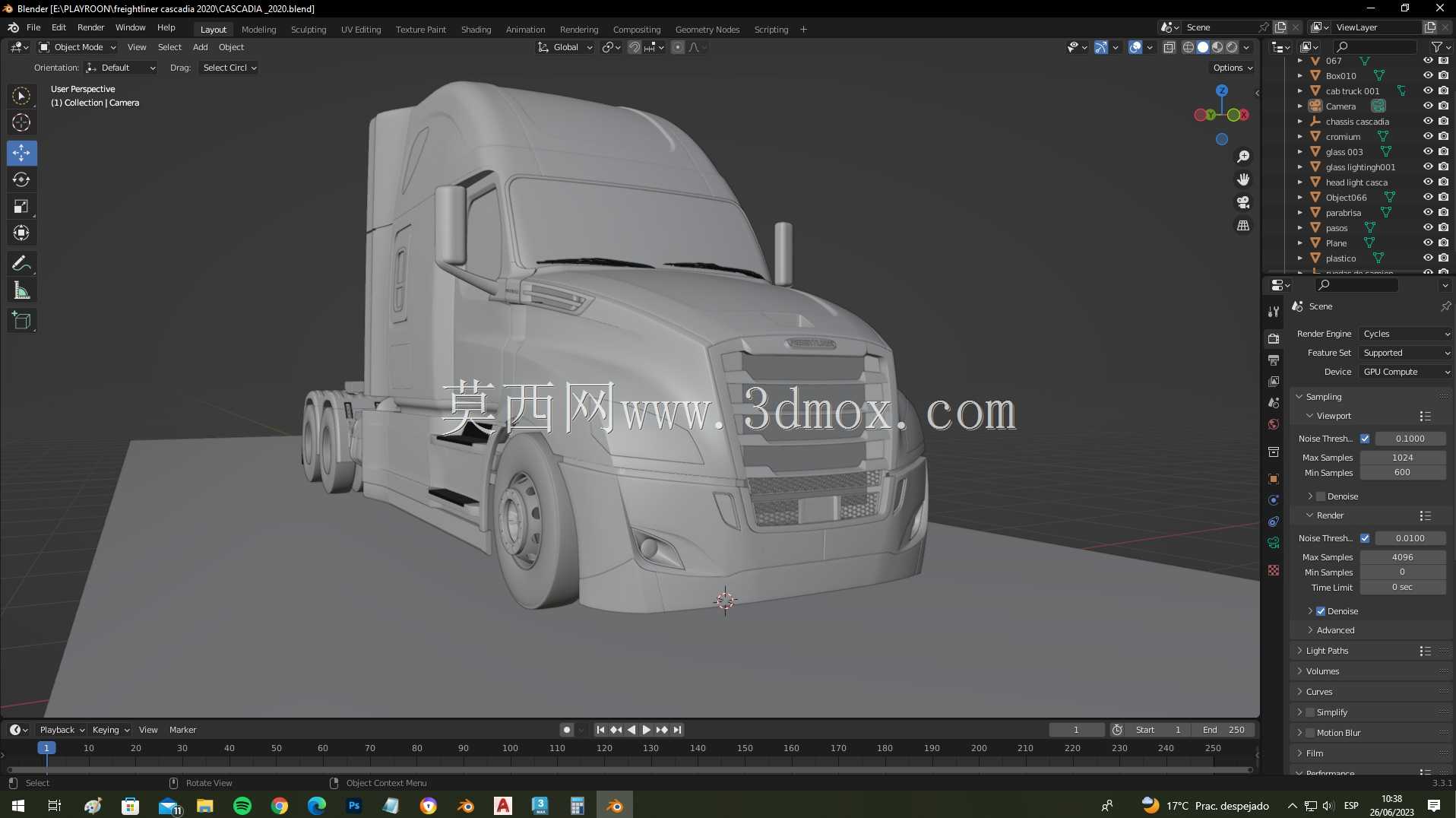1456x818 pixels.
Task: Open the Add menu in viewport header
Action: pos(200,47)
